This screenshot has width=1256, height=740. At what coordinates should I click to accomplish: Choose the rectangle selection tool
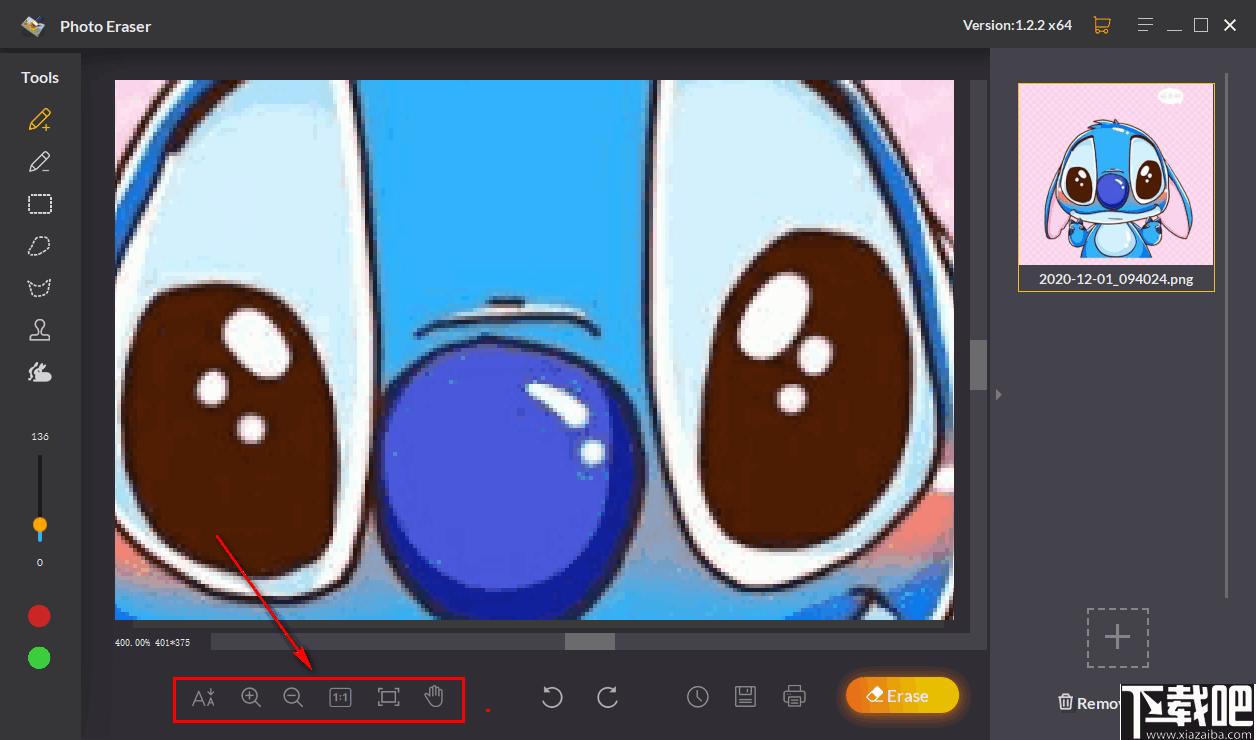click(x=40, y=204)
